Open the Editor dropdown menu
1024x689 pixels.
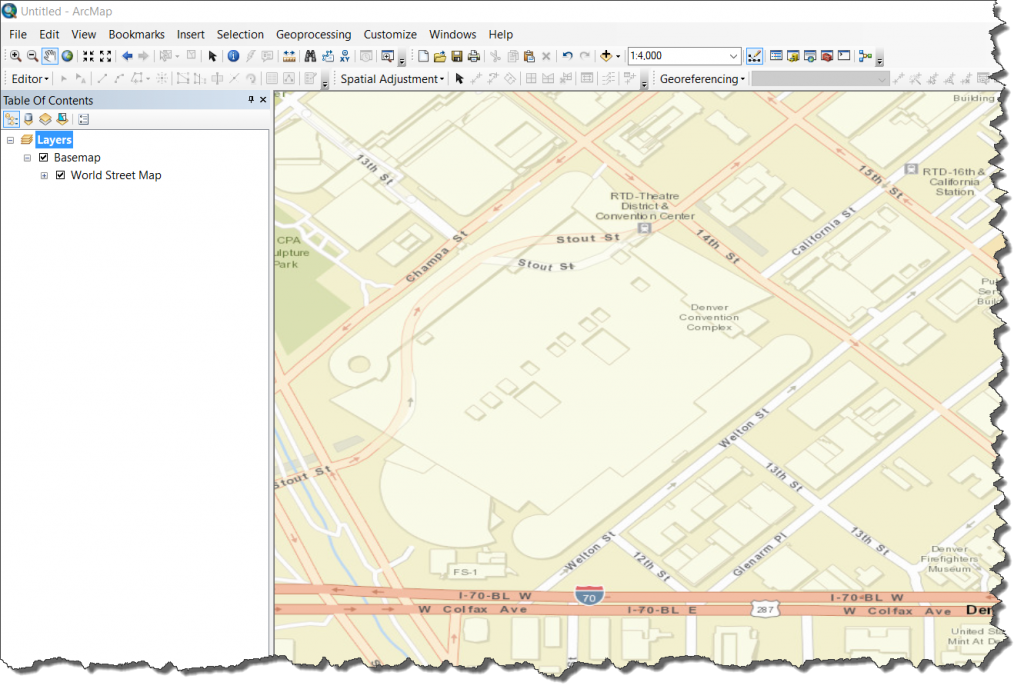(x=28, y=78)
